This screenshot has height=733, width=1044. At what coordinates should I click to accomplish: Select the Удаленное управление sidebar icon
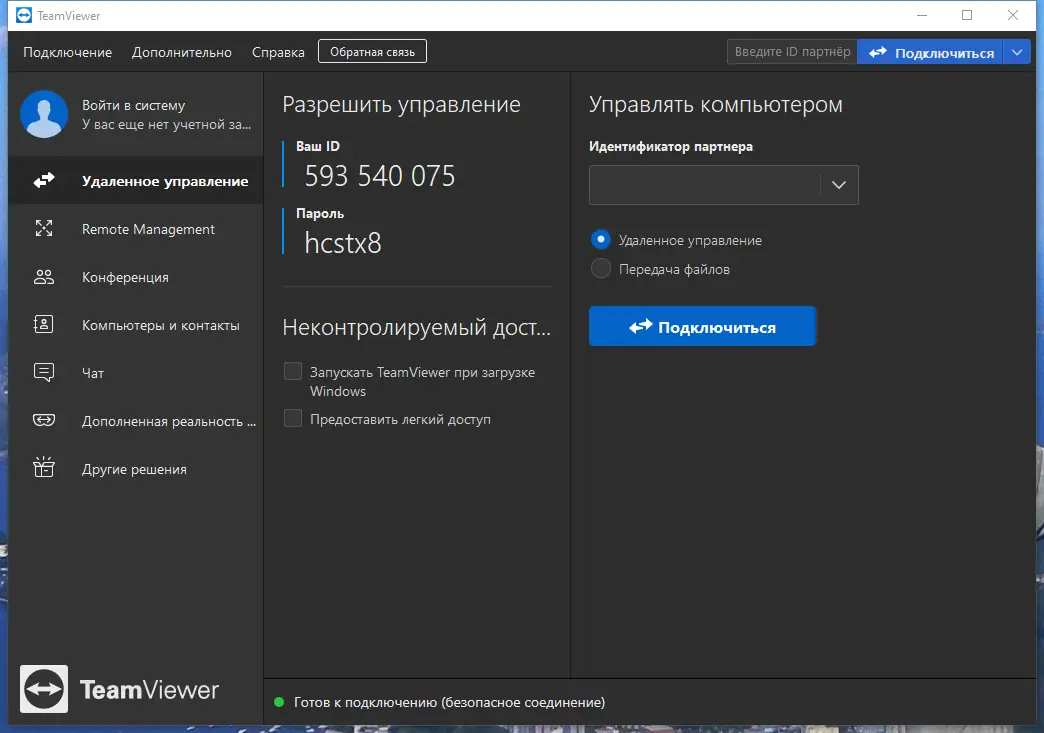[x=44, y=180]
